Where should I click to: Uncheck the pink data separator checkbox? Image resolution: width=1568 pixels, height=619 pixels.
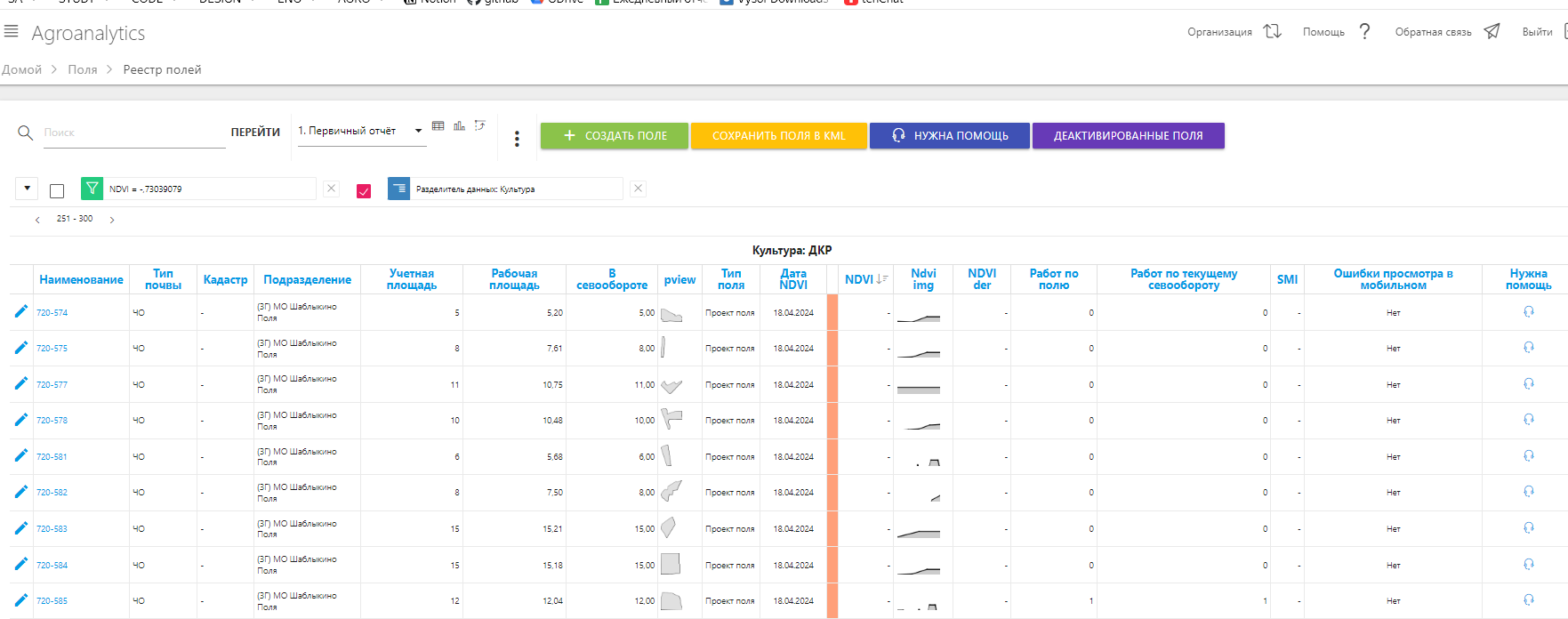pos(364,190)
